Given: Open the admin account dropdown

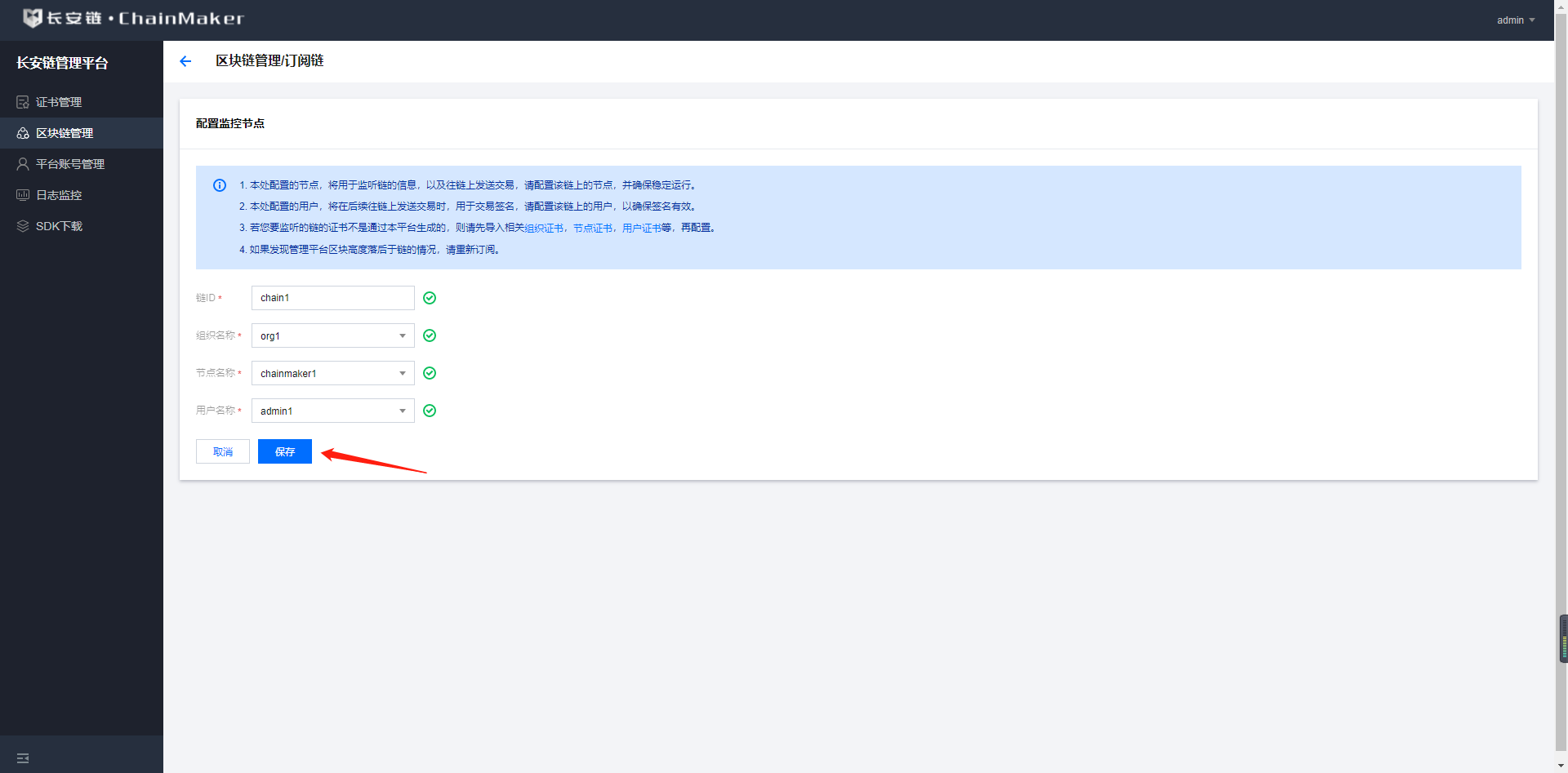Looking at the screenshot, I should tap(1516, 20).
